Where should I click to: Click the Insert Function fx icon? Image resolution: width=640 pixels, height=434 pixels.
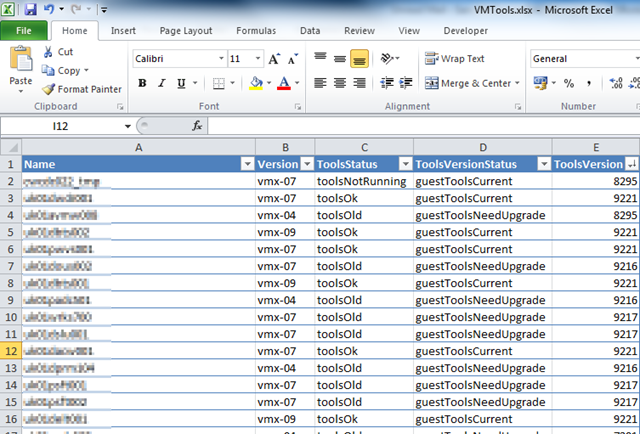click(197, 126)
